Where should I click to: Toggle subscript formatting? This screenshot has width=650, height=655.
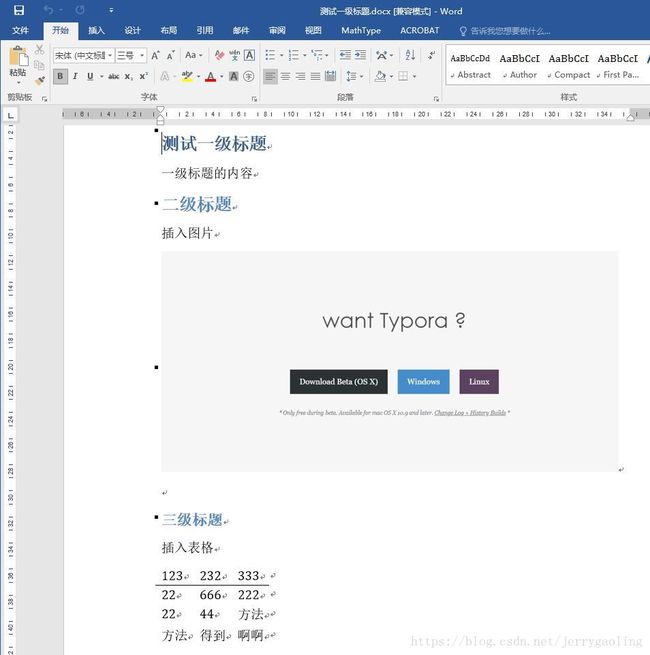[x=129, y=76]
